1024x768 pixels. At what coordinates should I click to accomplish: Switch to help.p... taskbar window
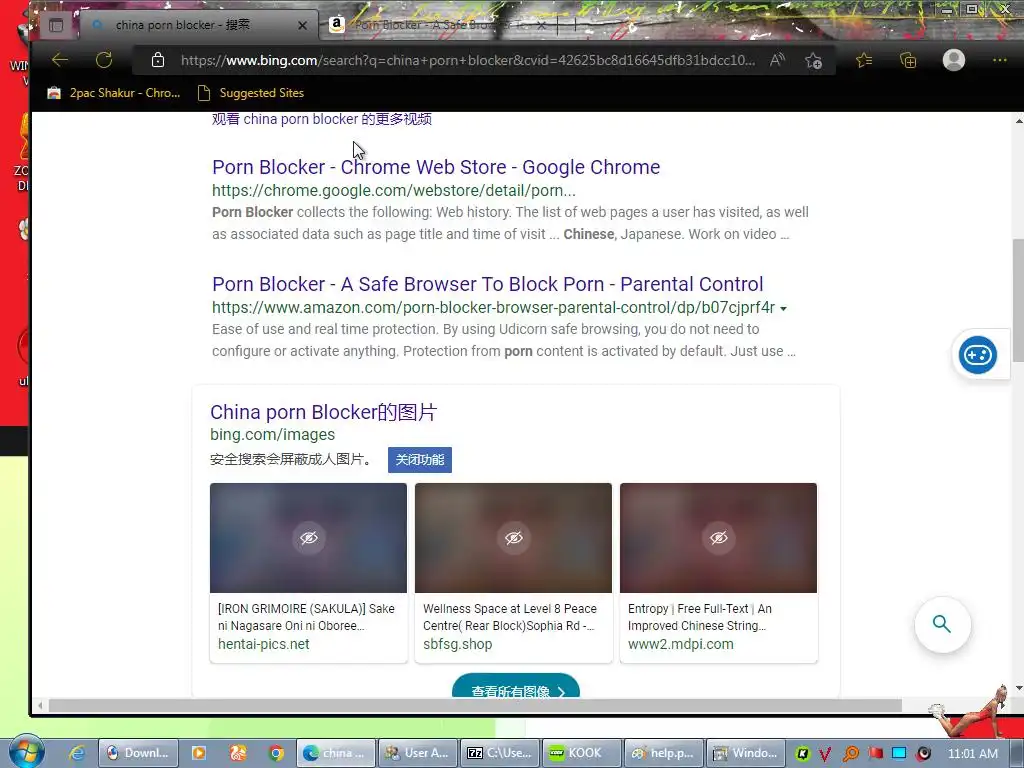664,753
